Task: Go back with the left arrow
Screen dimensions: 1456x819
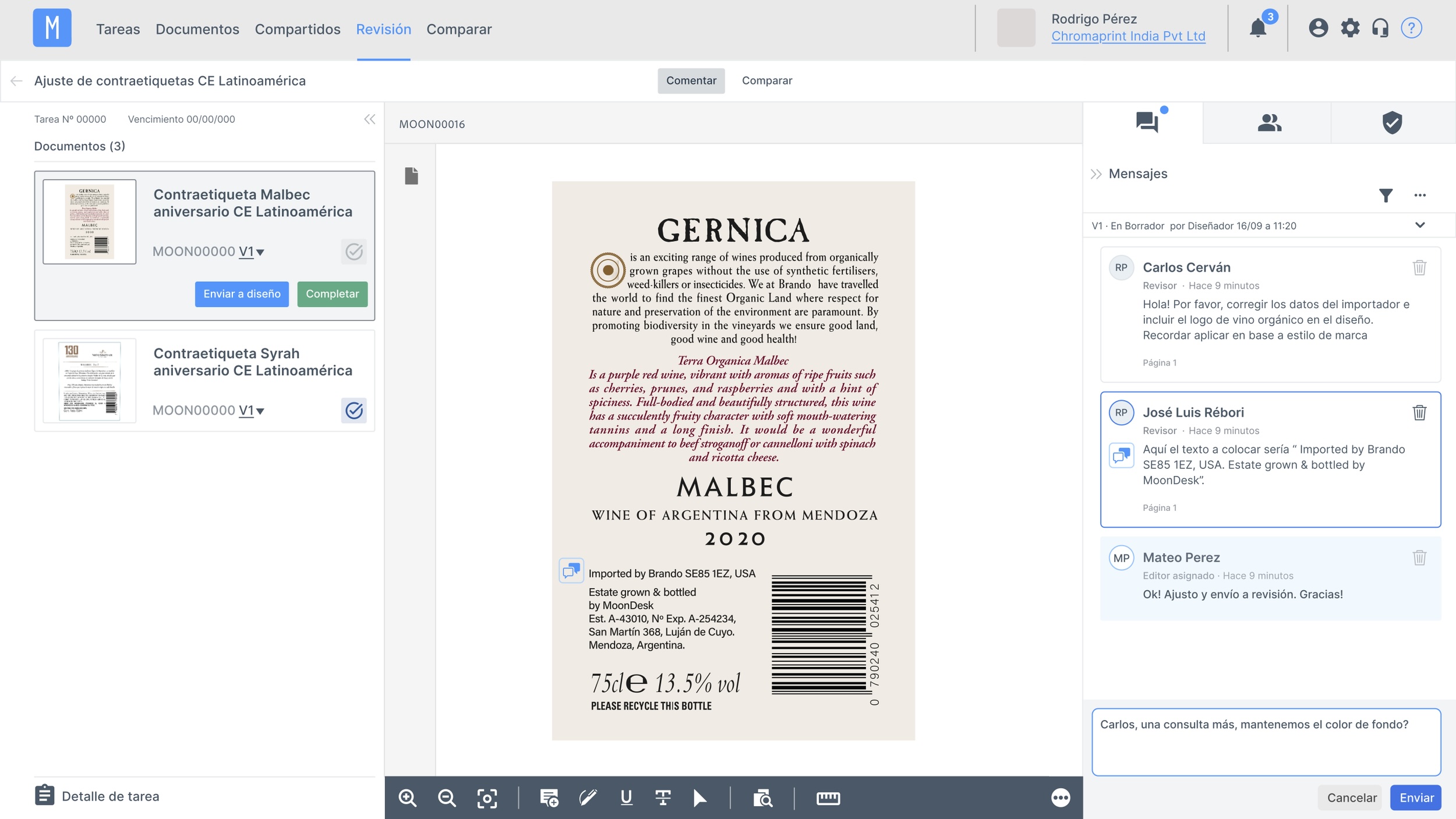Action: (16, 81)
